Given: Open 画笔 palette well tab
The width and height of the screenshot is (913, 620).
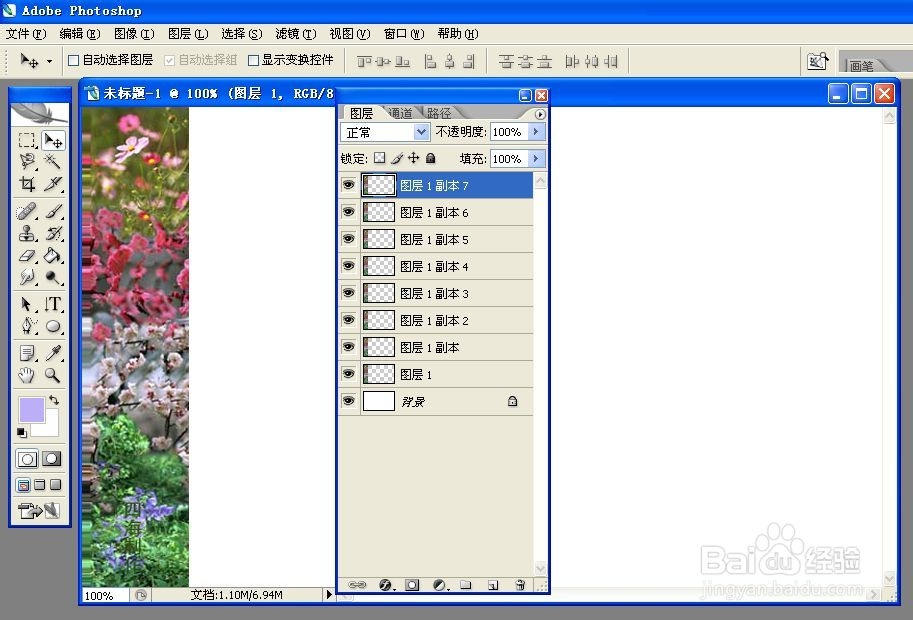Looking at the screenshot, I should [862, 66].
